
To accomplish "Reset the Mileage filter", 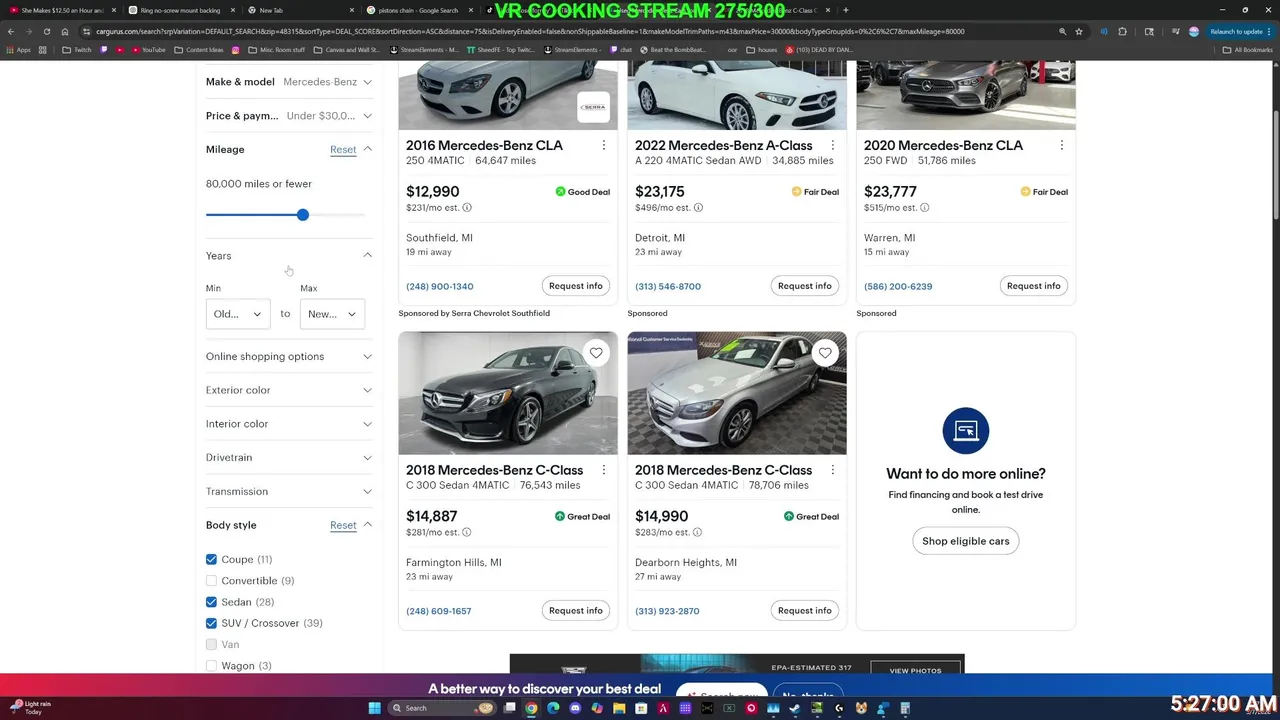I will point(343,150).
